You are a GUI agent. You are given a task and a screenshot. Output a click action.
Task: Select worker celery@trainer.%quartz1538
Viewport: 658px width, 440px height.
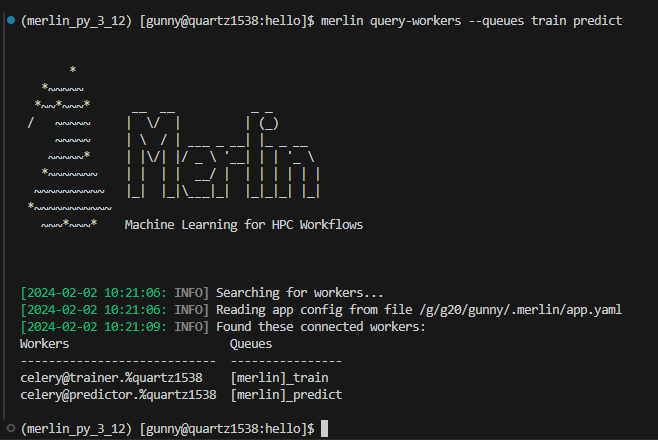[111, 378]
